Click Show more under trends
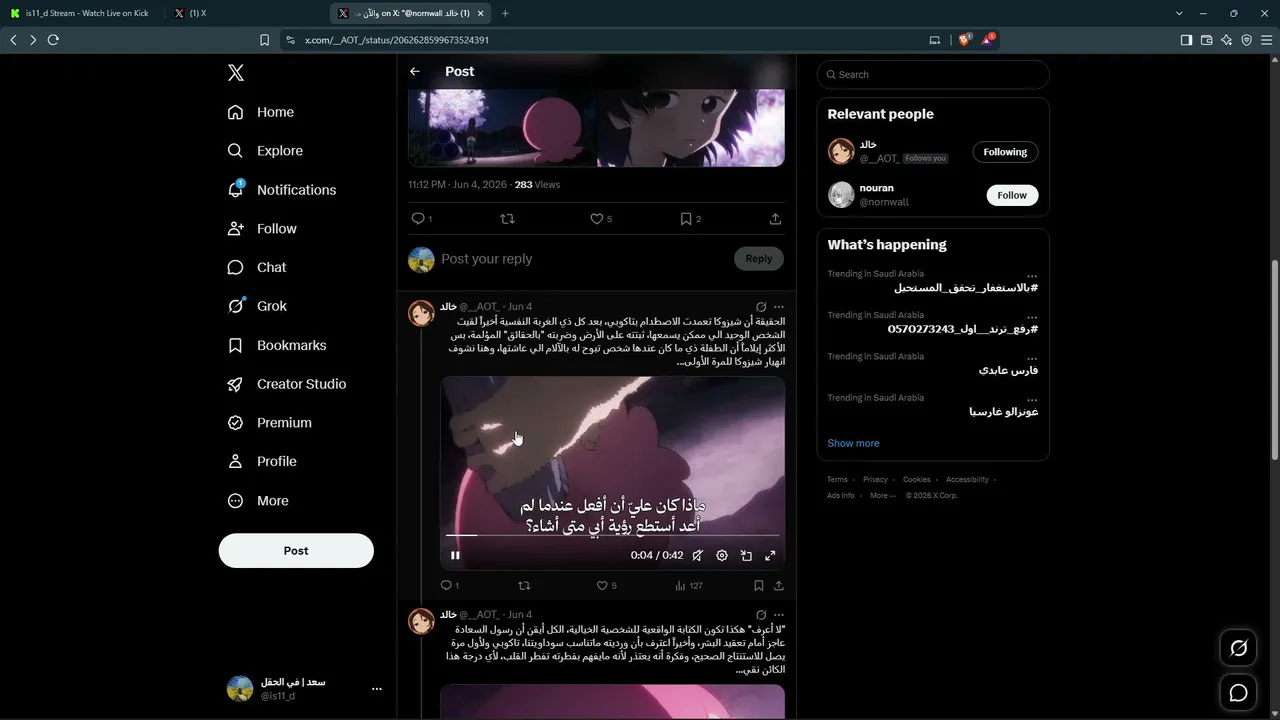Viewport: 1280px width, 720px height. point(853,443)
